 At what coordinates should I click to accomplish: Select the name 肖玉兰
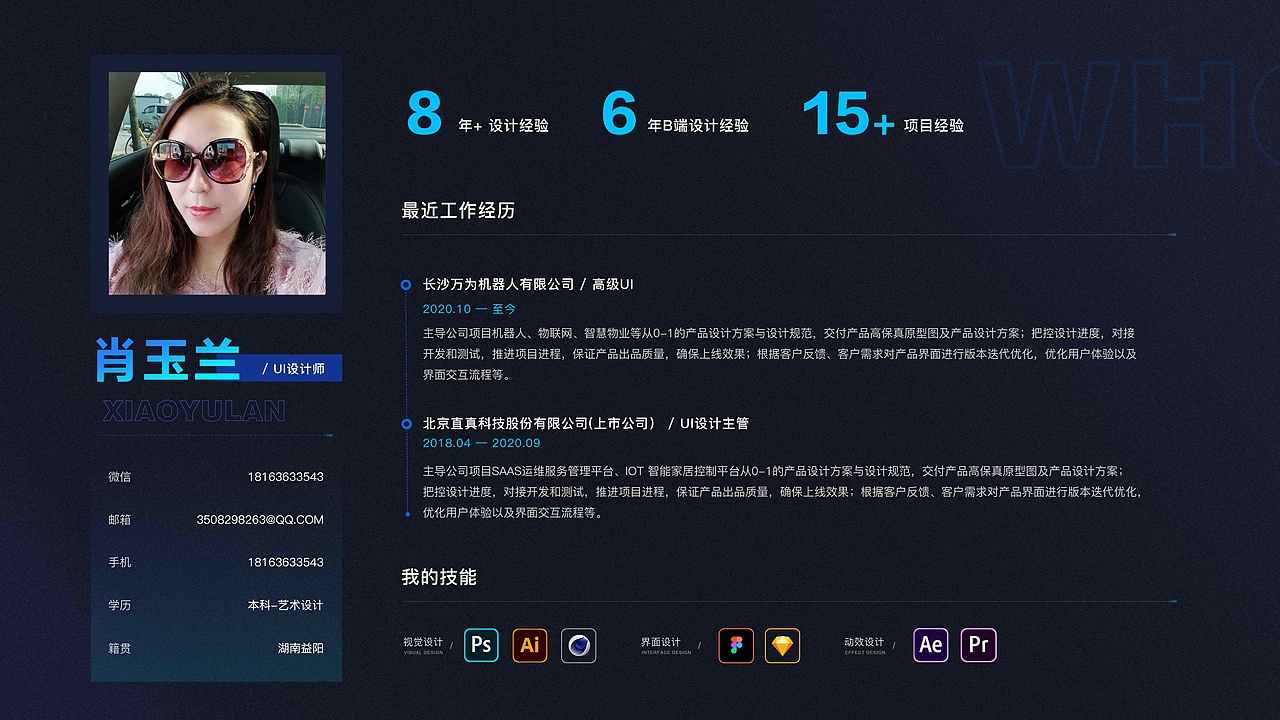point(168,360)
